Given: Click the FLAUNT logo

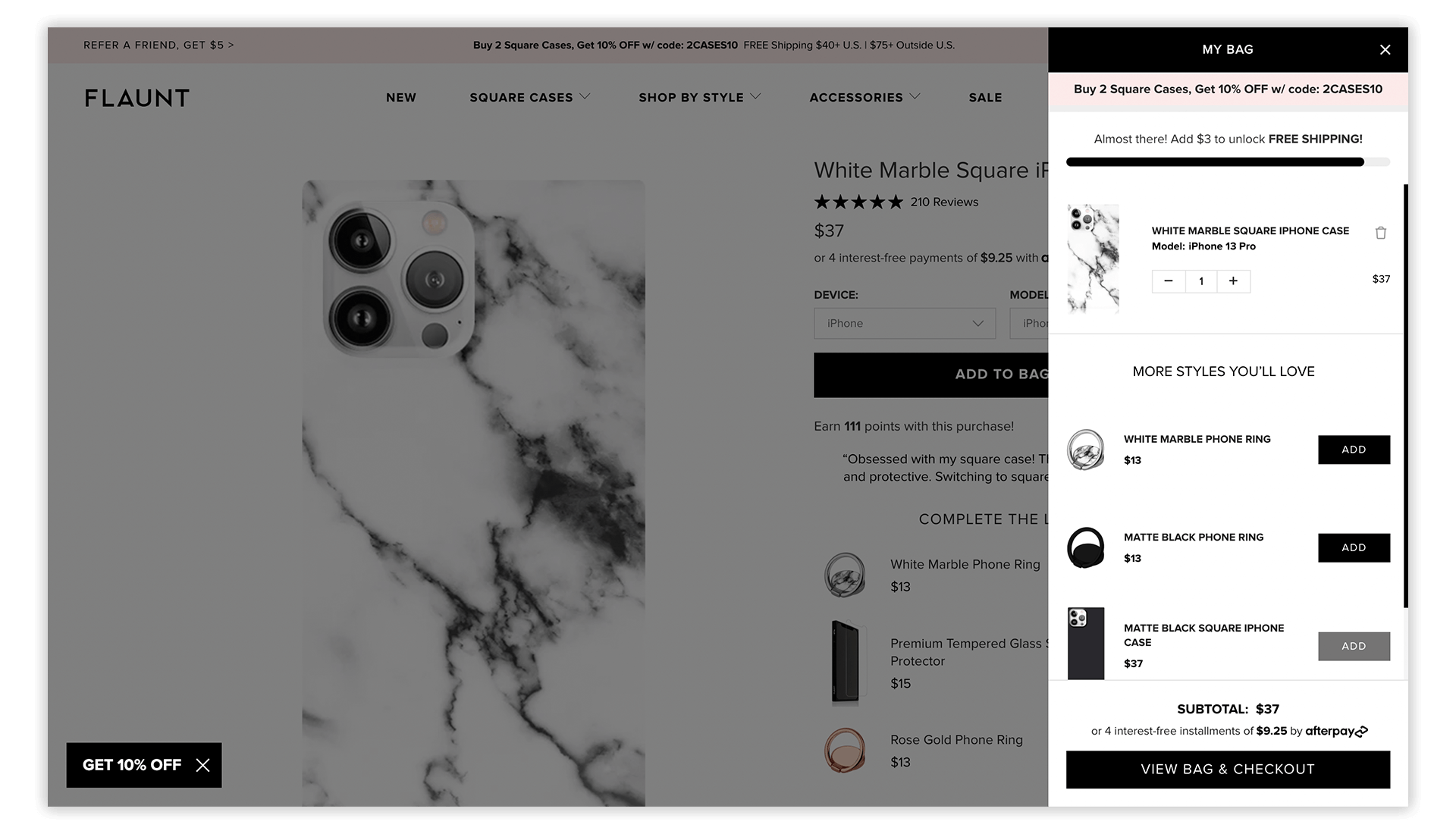Looking at the screenshot, I should 137,98.
